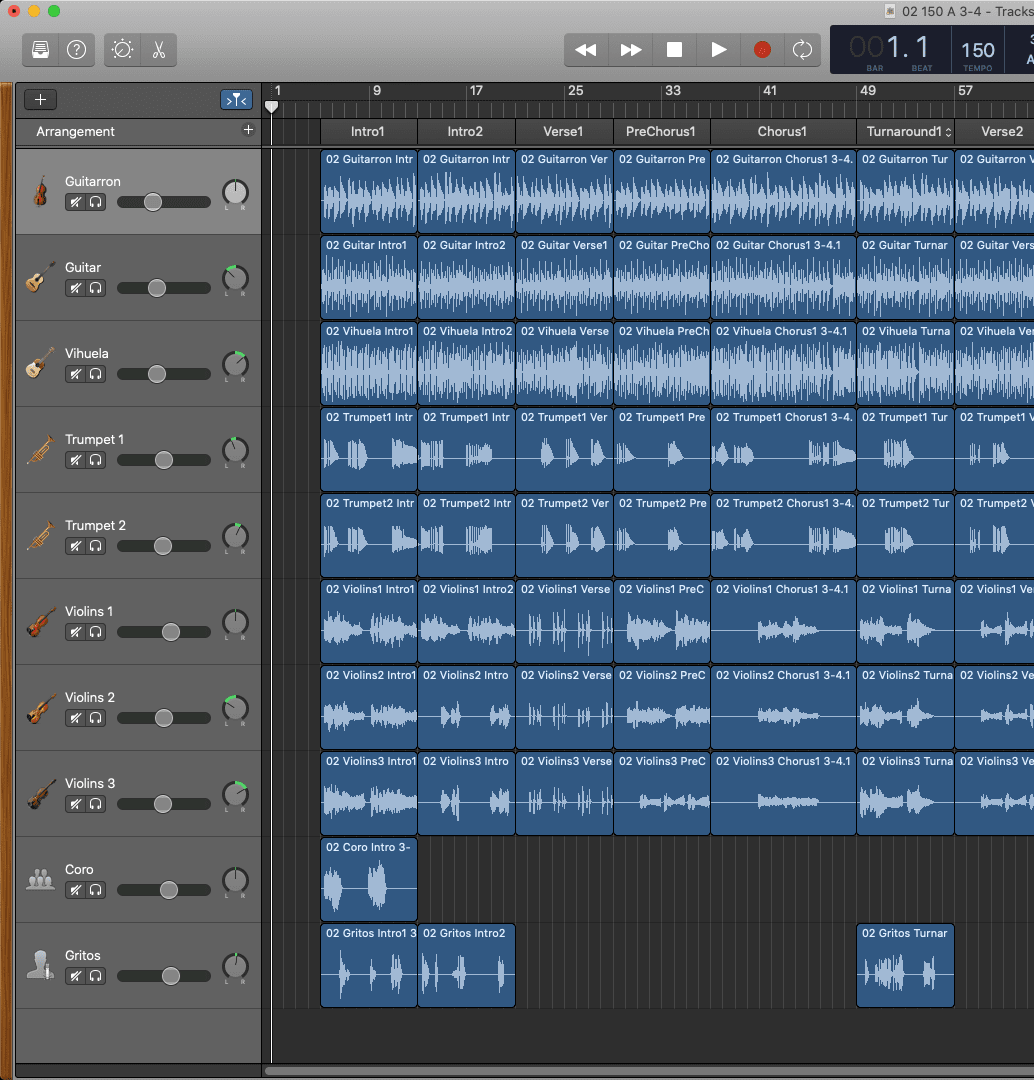1034x1080 pixels.
Task: Open the scissors Editors button
Action: 159,50
